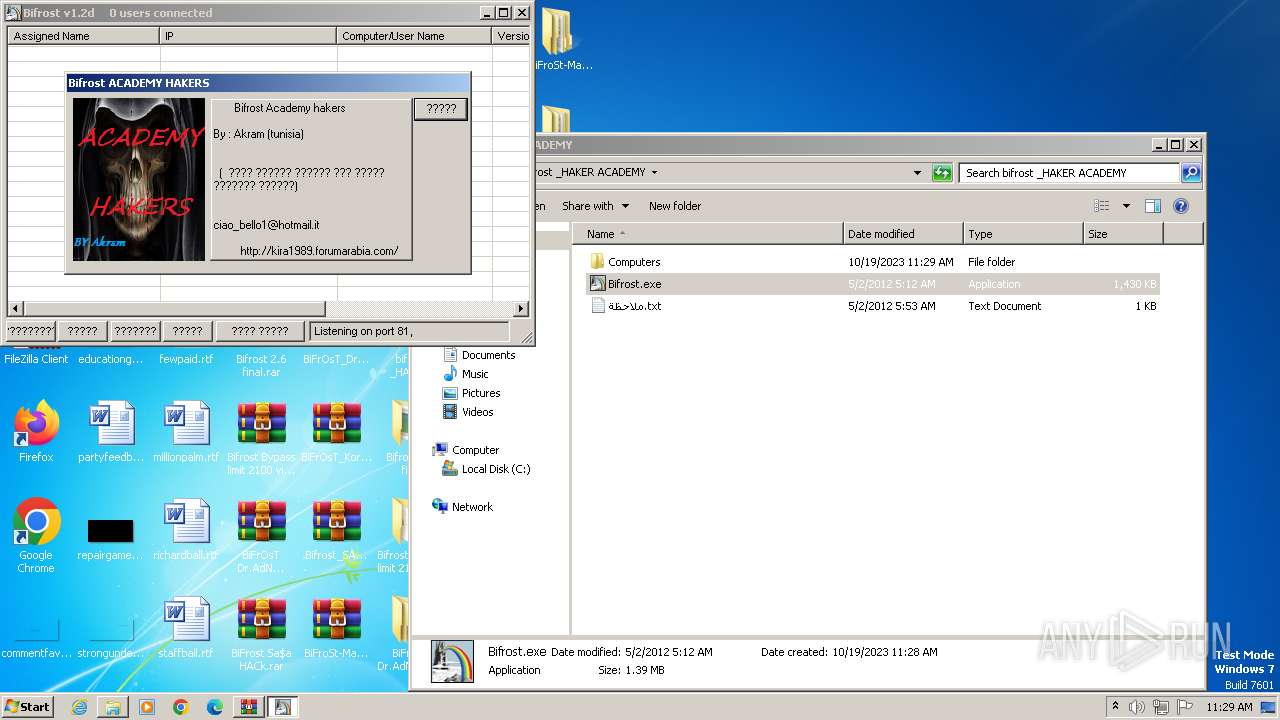Click Bifrost horizontal scrollbar right arrow
The width and height of the screenshot is (1280, 720).
[521, 309]
